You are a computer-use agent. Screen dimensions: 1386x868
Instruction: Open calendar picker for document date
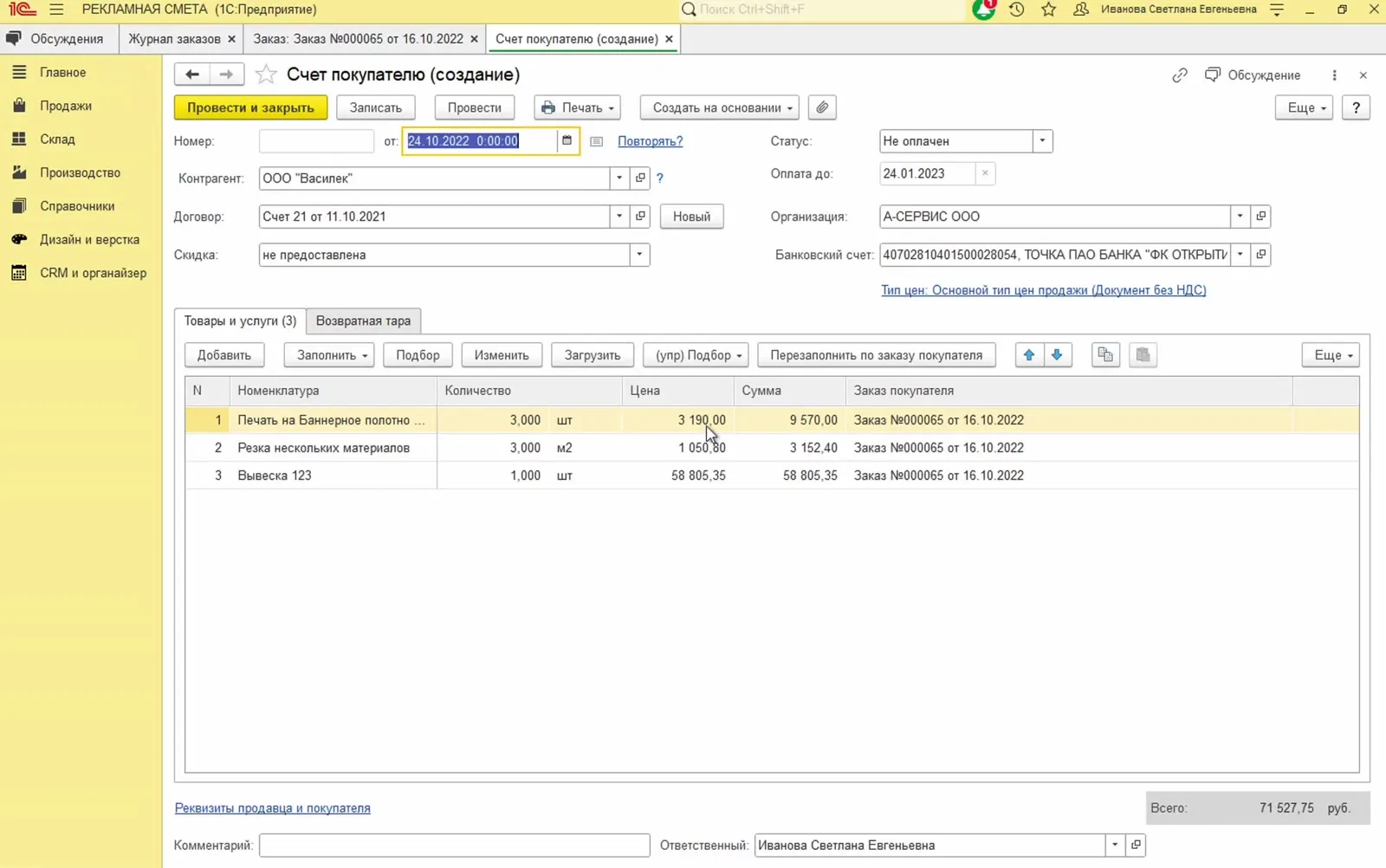567,140
